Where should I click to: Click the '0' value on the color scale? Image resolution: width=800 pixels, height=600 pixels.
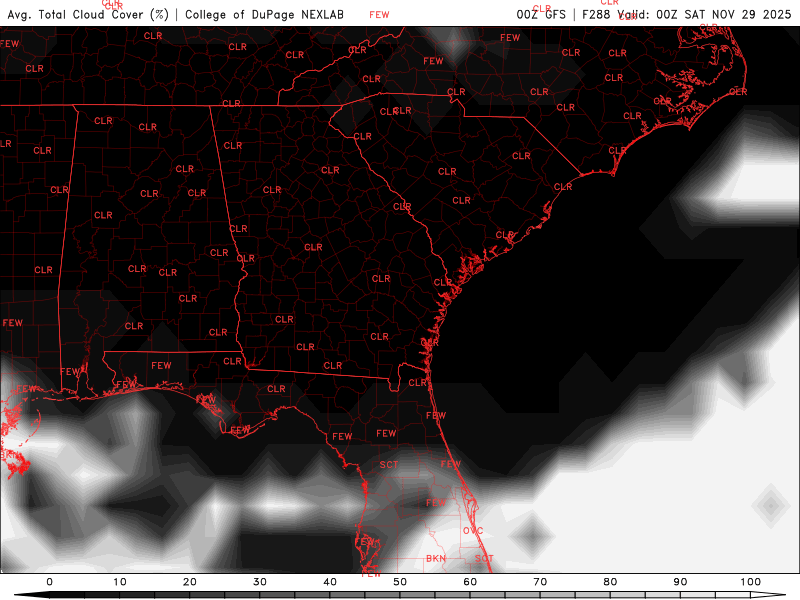point(49,582)
